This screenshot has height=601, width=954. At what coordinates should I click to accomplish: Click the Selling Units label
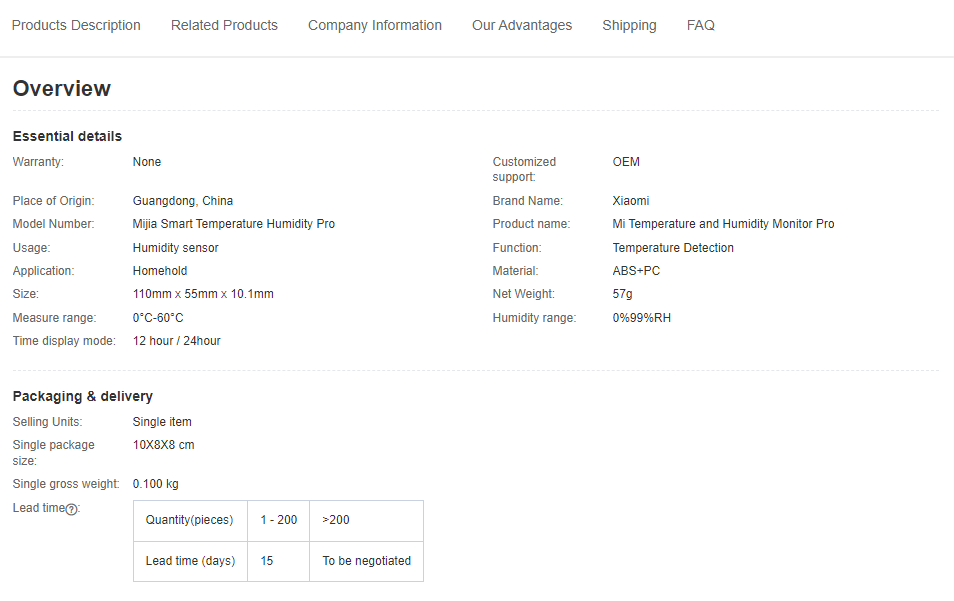pos(47,422)
